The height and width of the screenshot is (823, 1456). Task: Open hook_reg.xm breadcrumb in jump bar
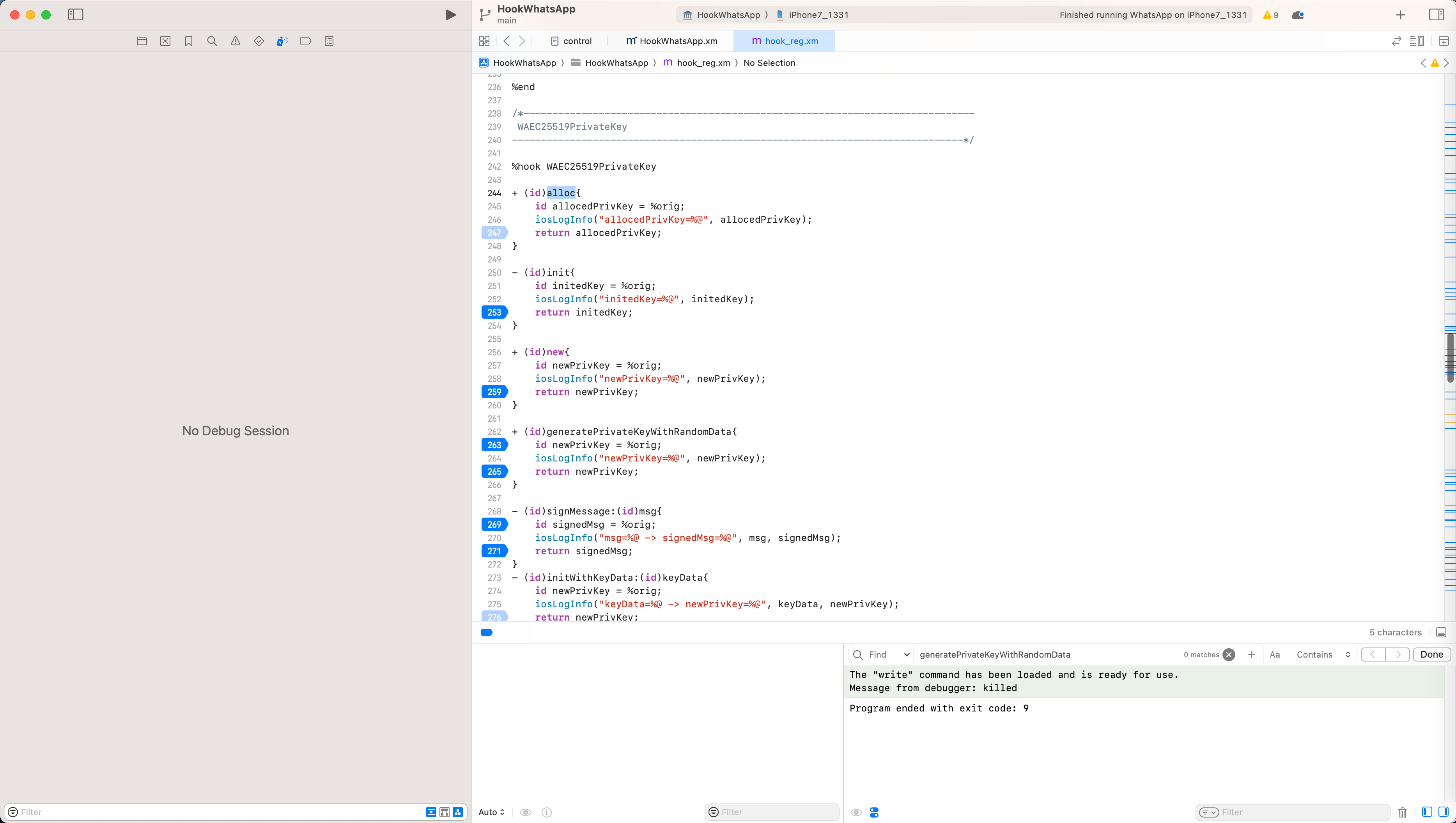point(696,63)
